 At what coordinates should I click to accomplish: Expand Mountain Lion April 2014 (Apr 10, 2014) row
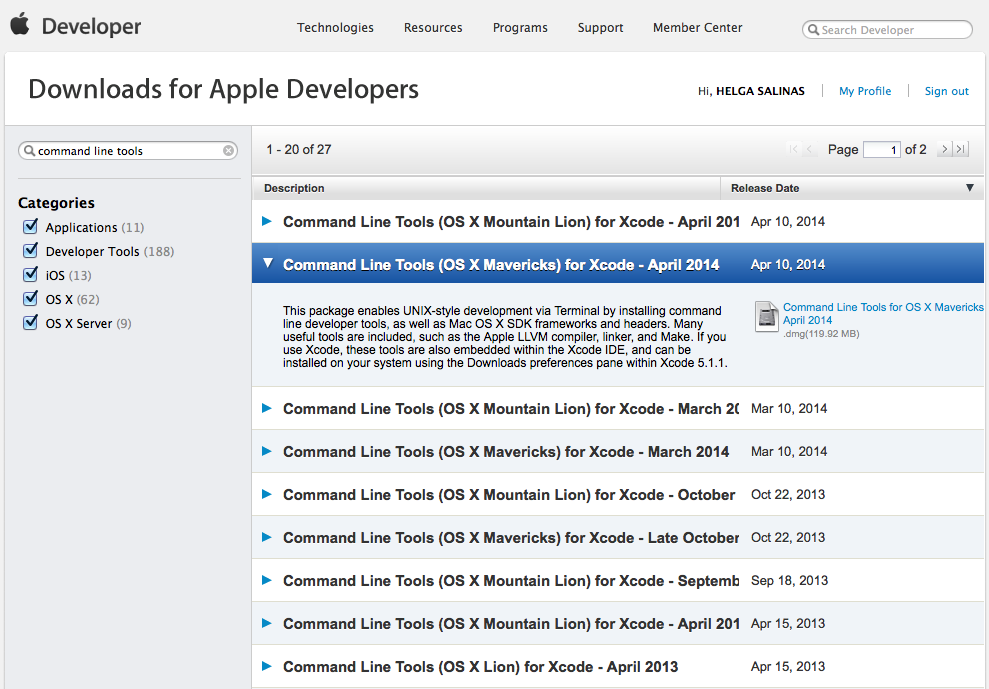tap(267, 221)
